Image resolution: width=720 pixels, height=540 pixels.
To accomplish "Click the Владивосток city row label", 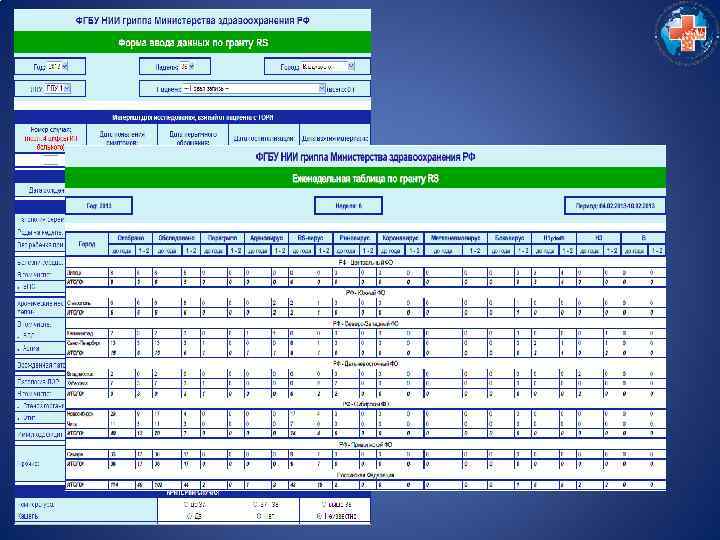I will point(80,374).
